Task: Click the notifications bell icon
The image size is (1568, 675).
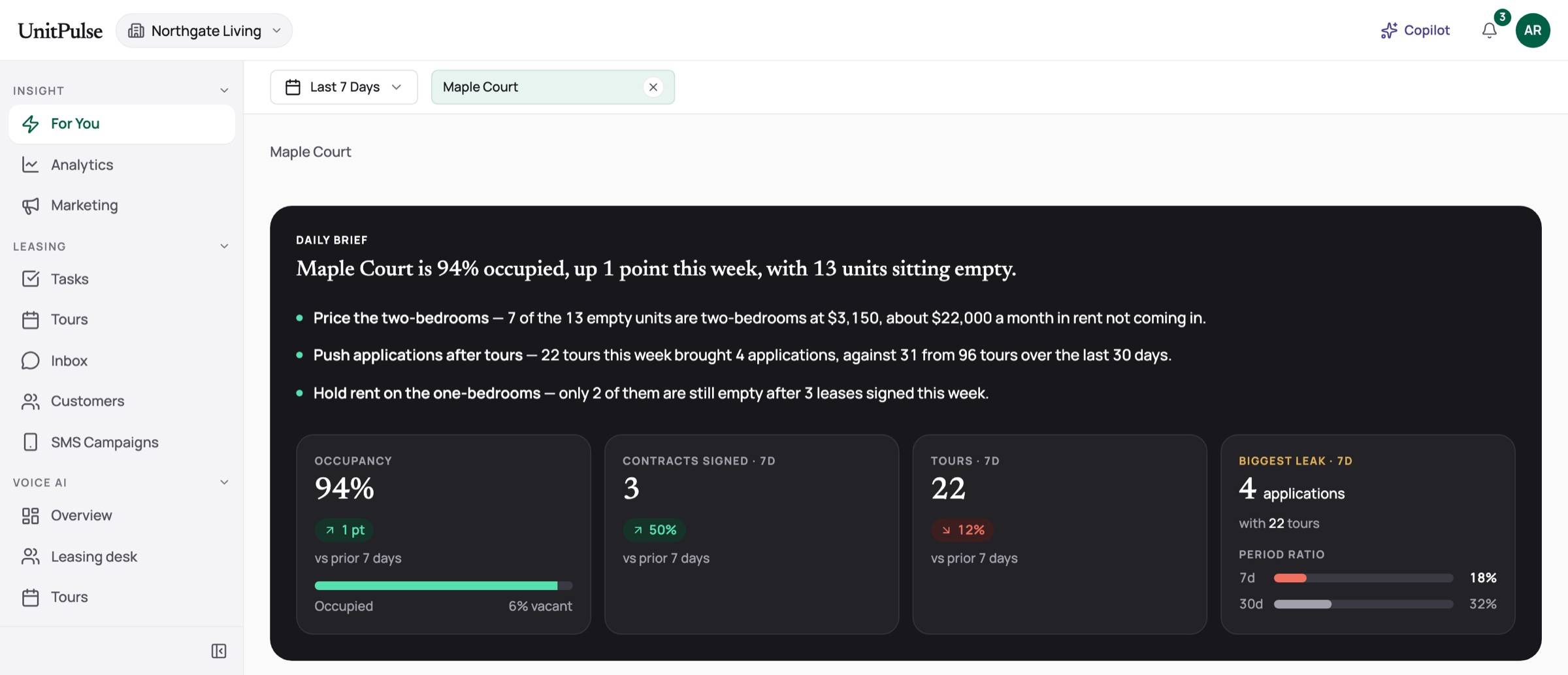Action: (1489, 31)
